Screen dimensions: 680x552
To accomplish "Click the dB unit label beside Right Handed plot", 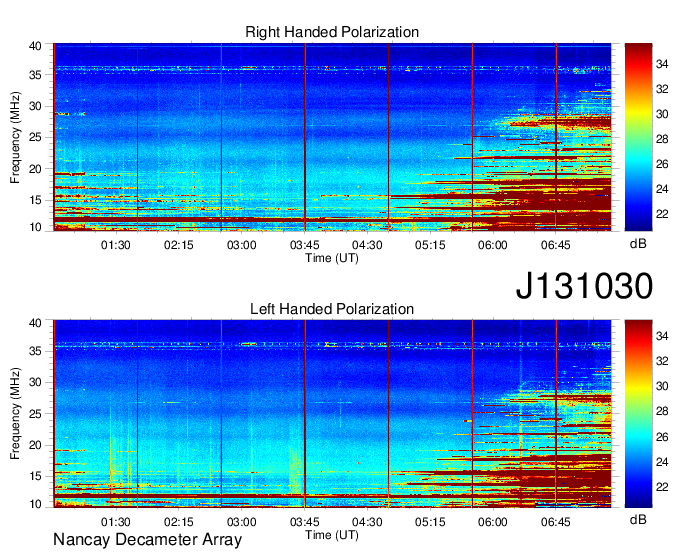I will [638, 244].
